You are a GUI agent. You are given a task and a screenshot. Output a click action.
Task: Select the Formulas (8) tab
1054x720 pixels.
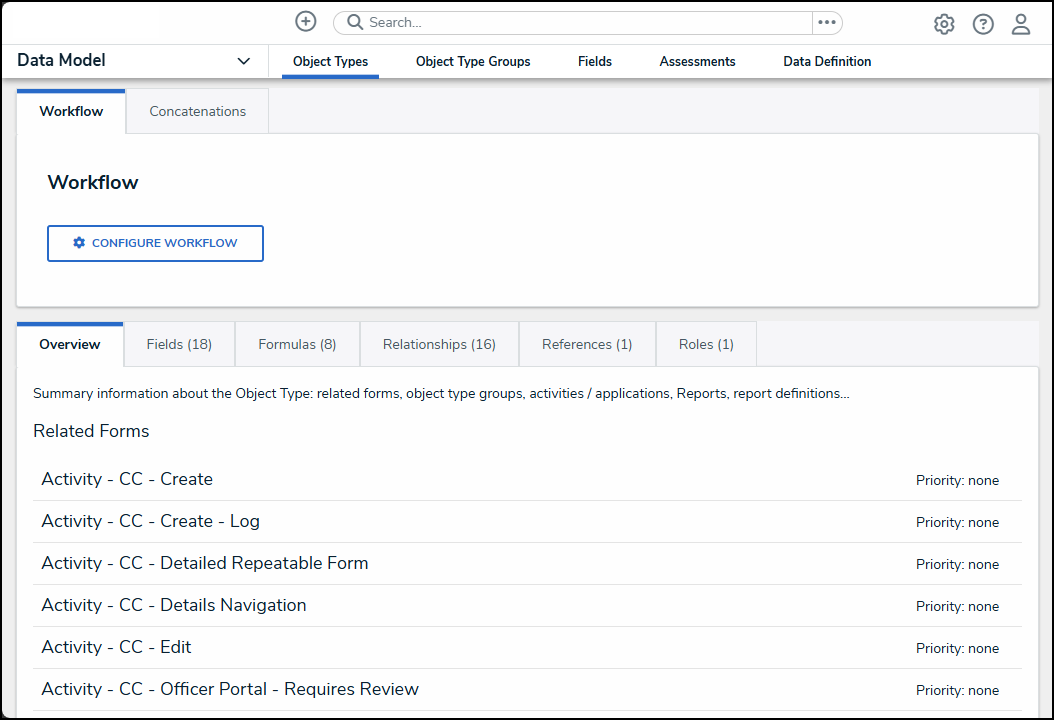coord(297,344)
